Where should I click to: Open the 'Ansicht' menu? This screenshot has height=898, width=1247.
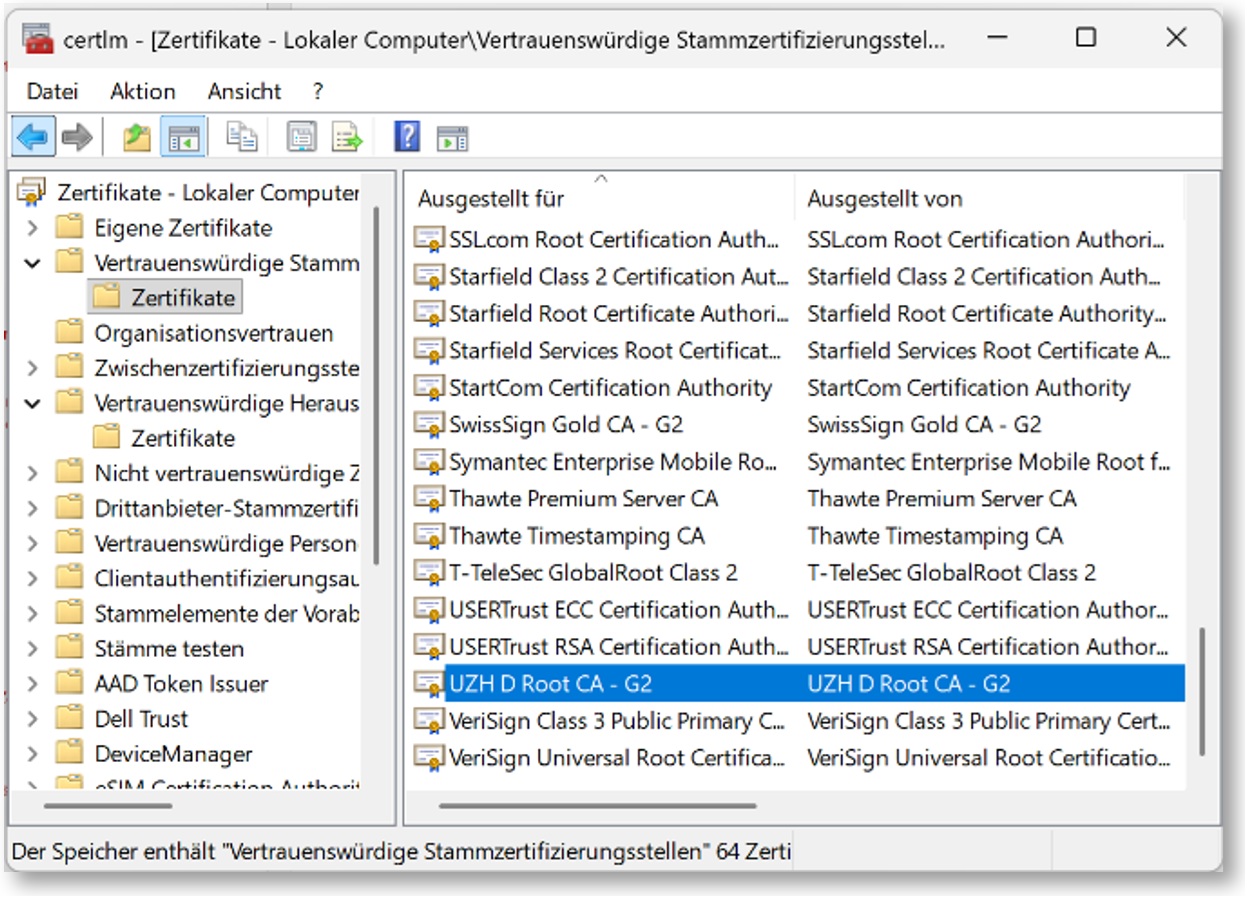coord(241,91)
